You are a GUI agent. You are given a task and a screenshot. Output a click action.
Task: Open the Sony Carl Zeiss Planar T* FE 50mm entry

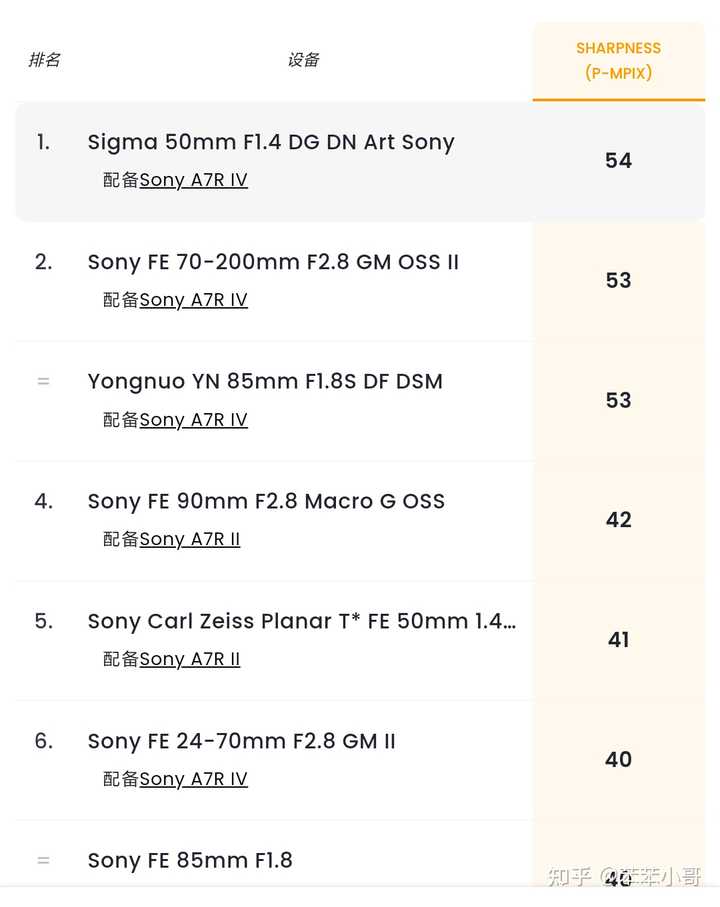tap(302, 621)
